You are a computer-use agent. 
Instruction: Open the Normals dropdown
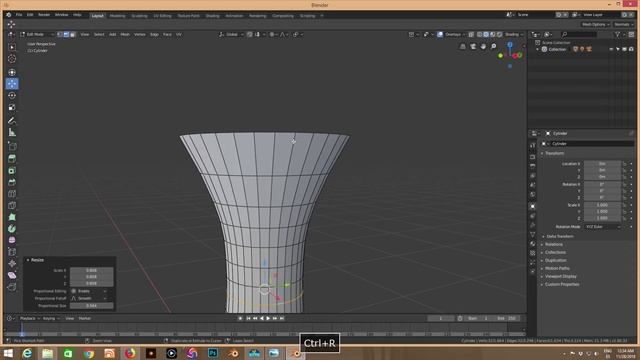(623, 24)
